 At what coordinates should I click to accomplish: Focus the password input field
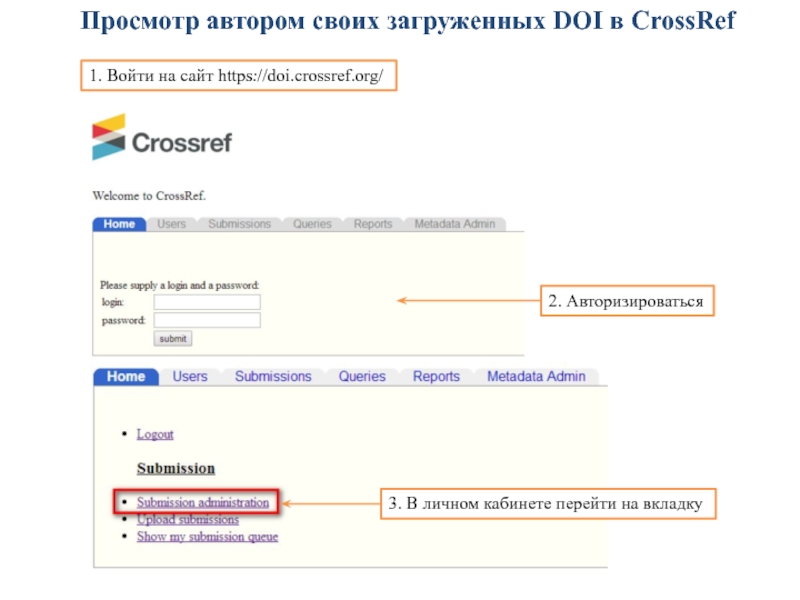pyautogui.click(x=207, y=321)
